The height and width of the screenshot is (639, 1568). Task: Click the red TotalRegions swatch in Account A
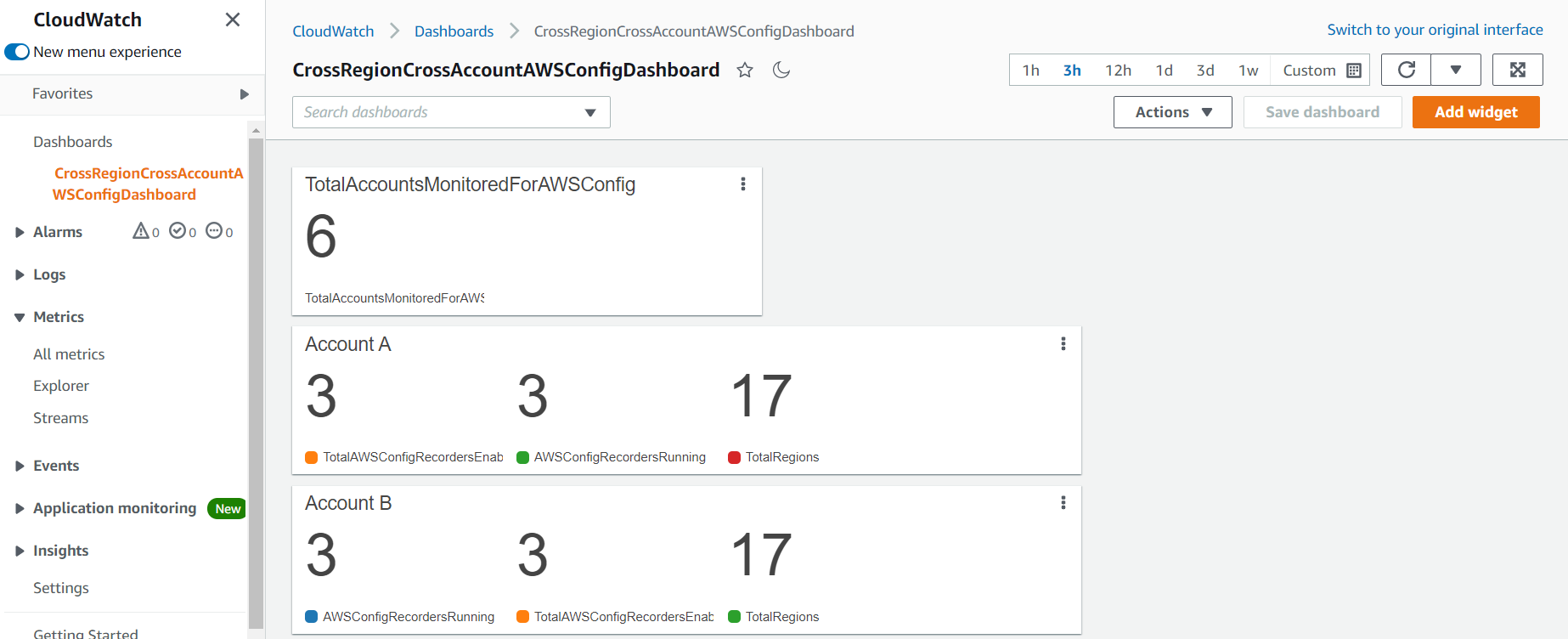click(735, 457)
